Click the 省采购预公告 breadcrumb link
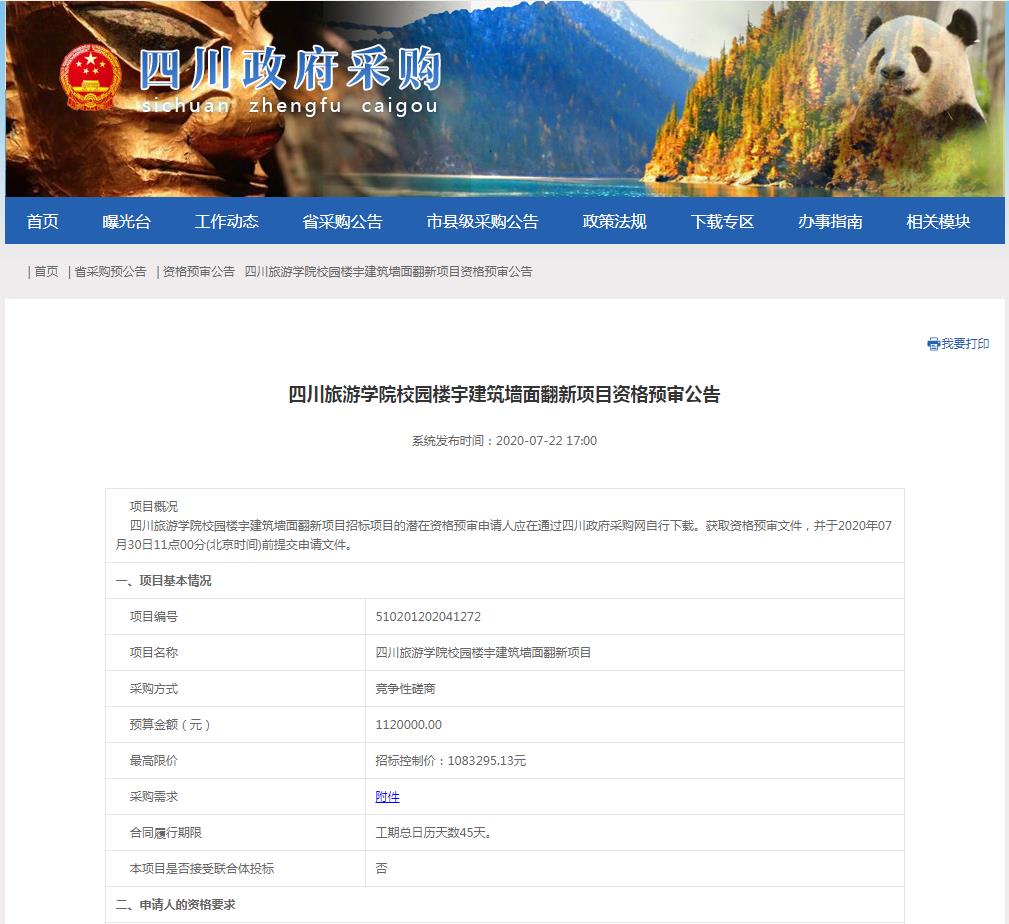 tap(111, 272)
